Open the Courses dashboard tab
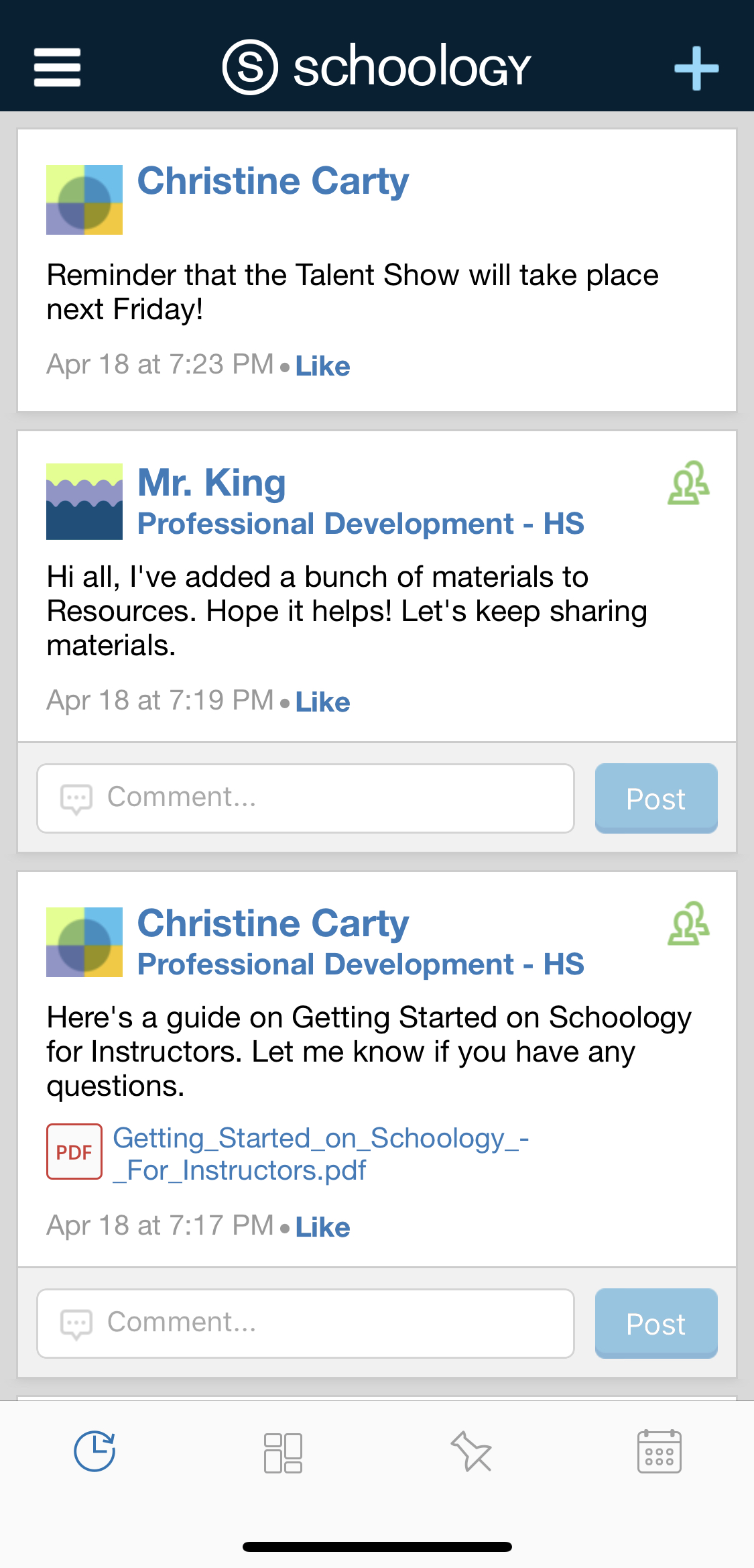The image size is (754, 1568). (x=283, y=1453)
